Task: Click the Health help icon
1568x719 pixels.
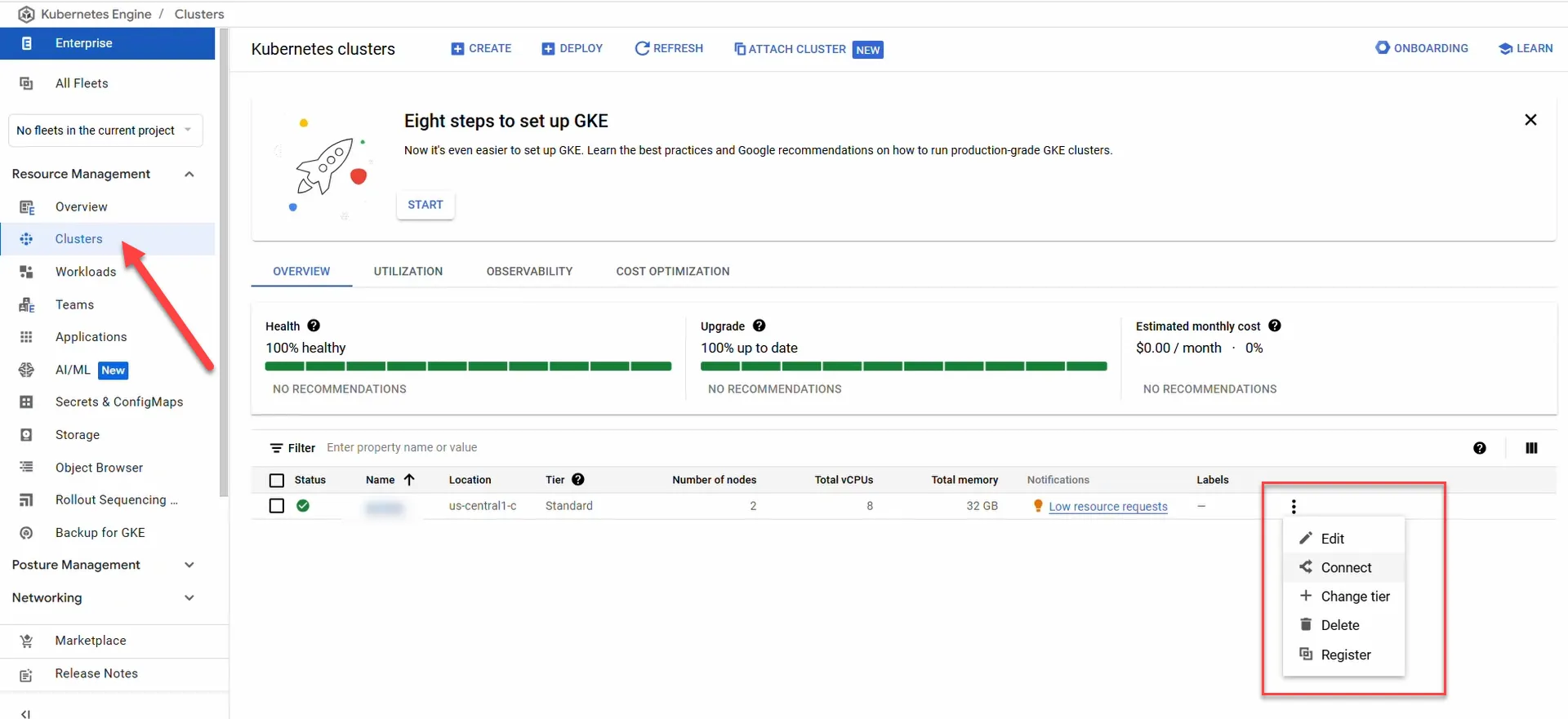Action: pos(314,326)
